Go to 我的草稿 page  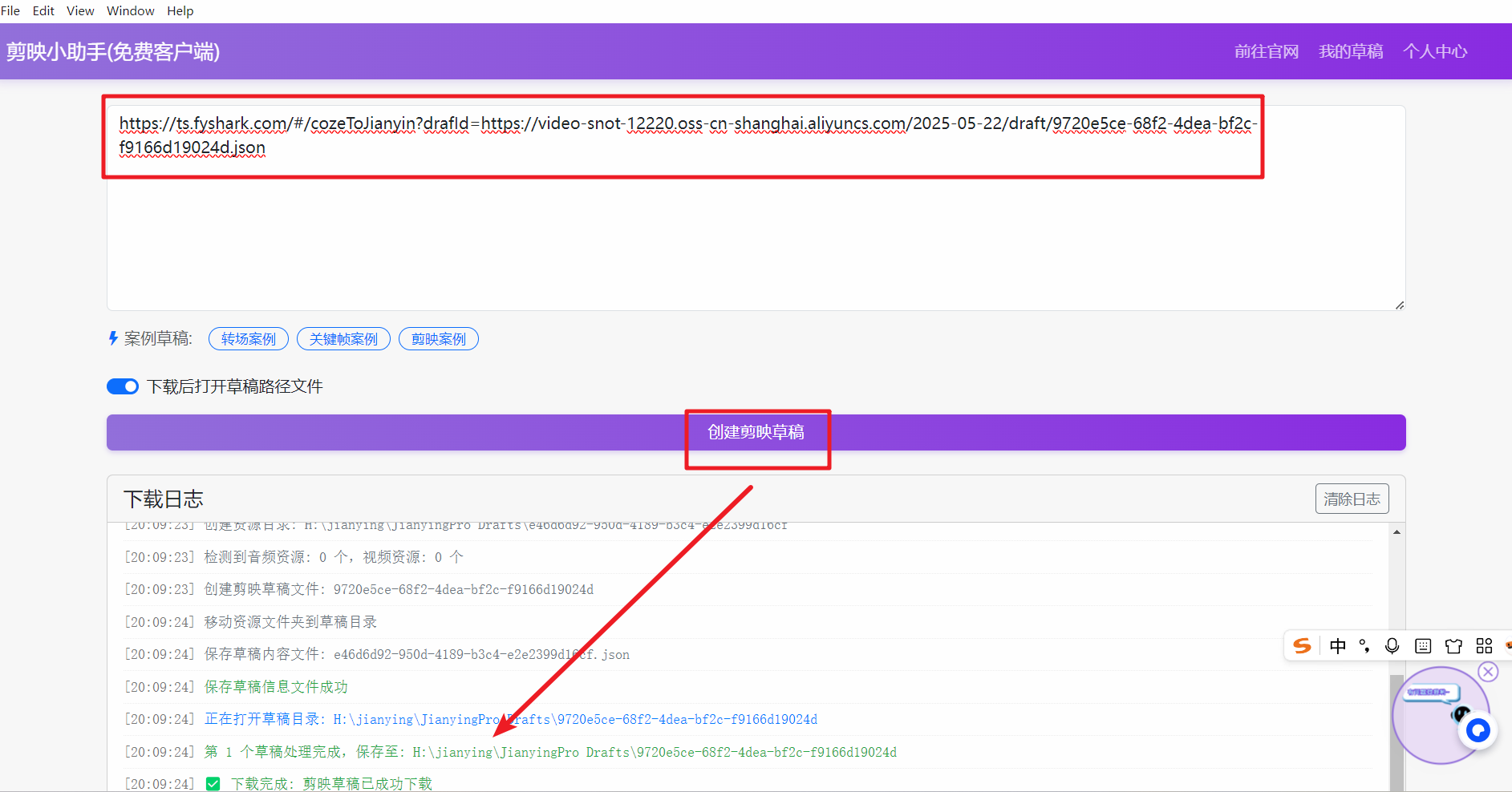coord(1351,51)
